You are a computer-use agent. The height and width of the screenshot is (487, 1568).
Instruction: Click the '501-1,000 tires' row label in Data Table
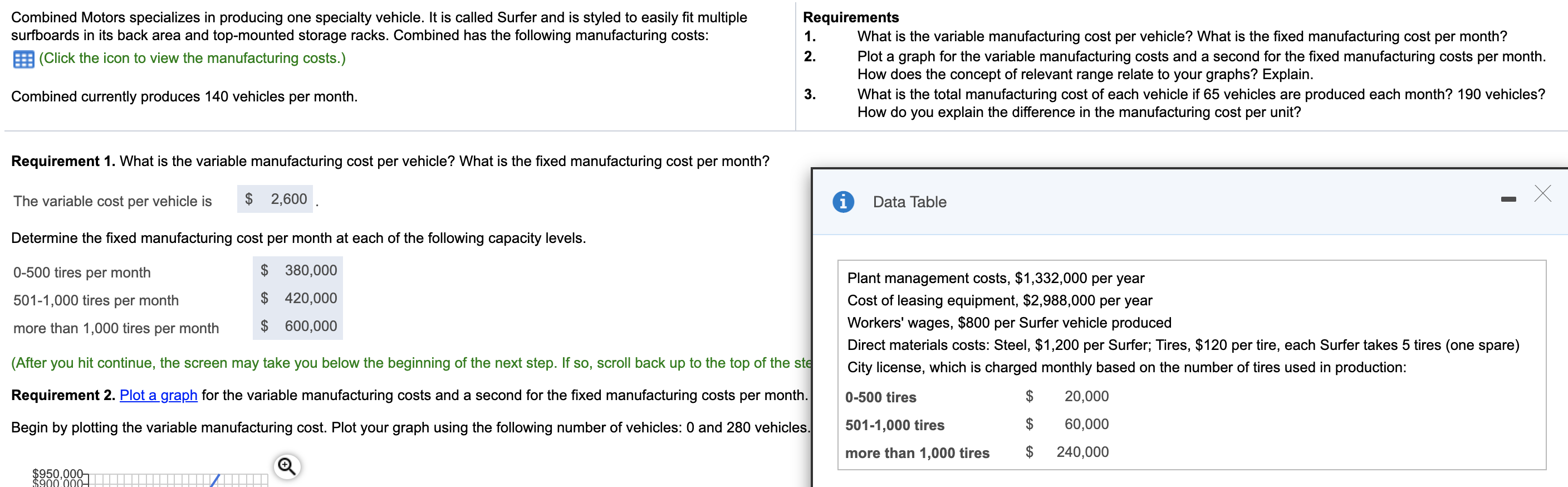tap(894, 426)
